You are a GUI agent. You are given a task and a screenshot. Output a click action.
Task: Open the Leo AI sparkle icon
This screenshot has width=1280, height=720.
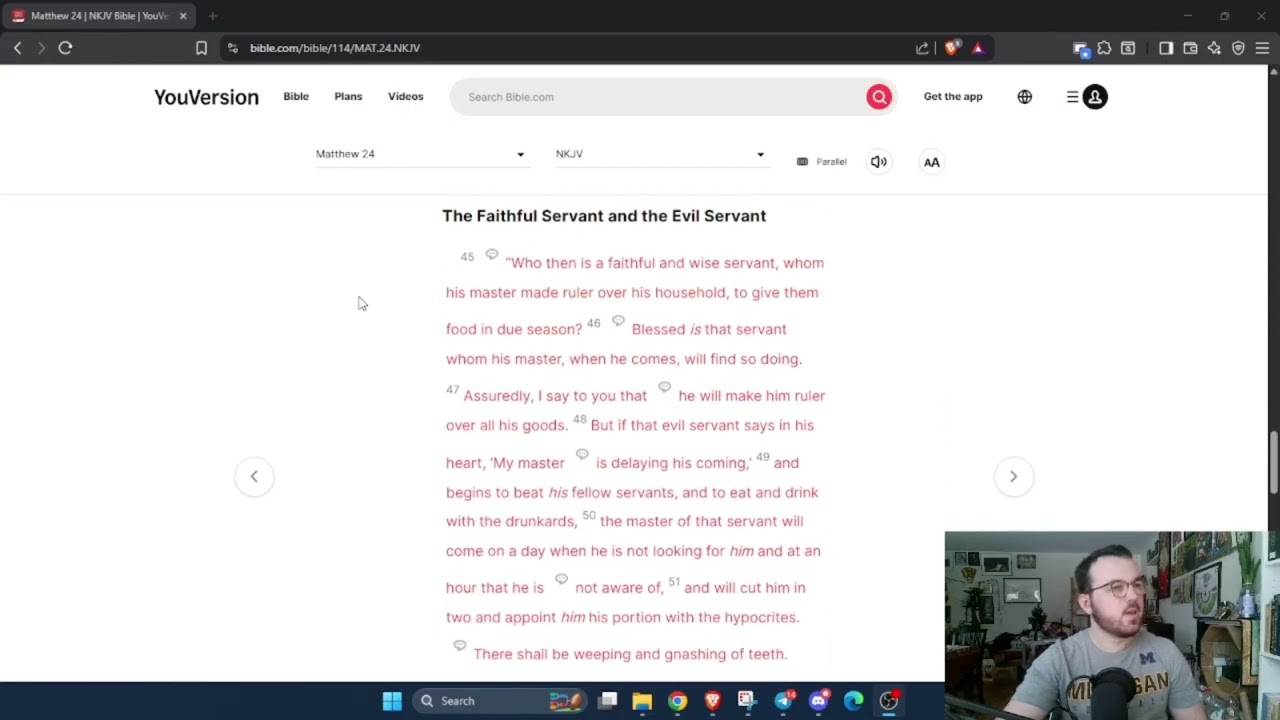[1214, 48]
